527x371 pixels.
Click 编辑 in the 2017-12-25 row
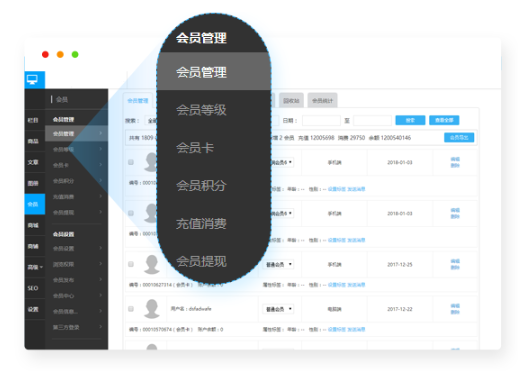[x=455, y=261]
